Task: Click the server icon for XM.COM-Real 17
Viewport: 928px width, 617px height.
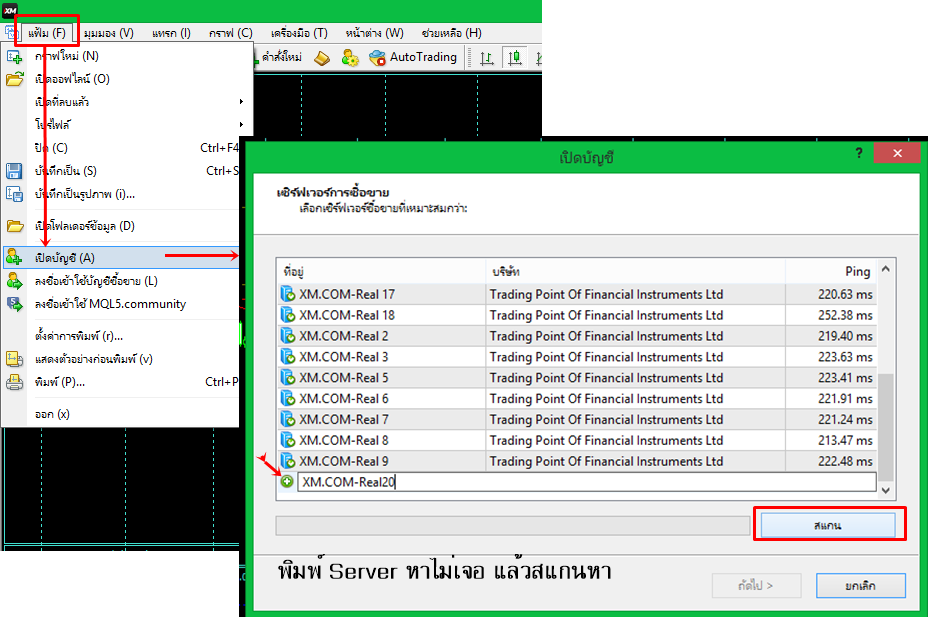Action: point(288,294)
